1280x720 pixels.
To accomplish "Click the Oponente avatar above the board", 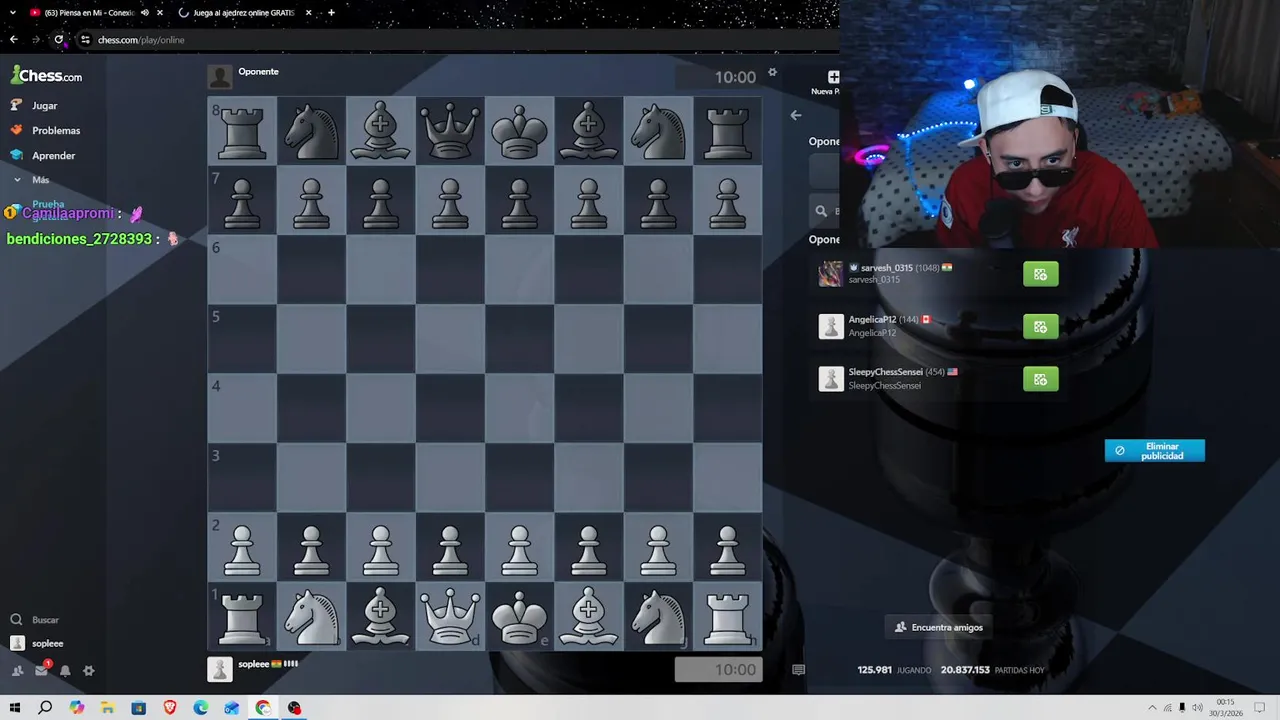I will (x=220, y=76).
